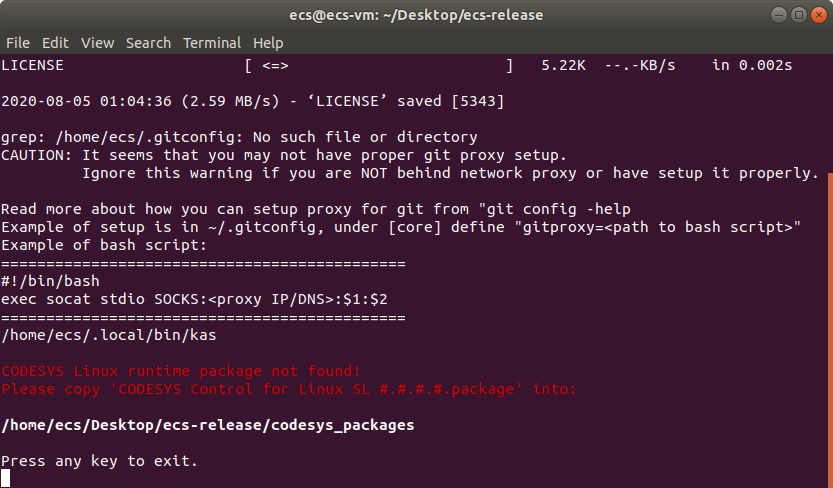Click the exec socat stdio command line
The width and height of the screenshot is (833, 488).
coord(194,299)
